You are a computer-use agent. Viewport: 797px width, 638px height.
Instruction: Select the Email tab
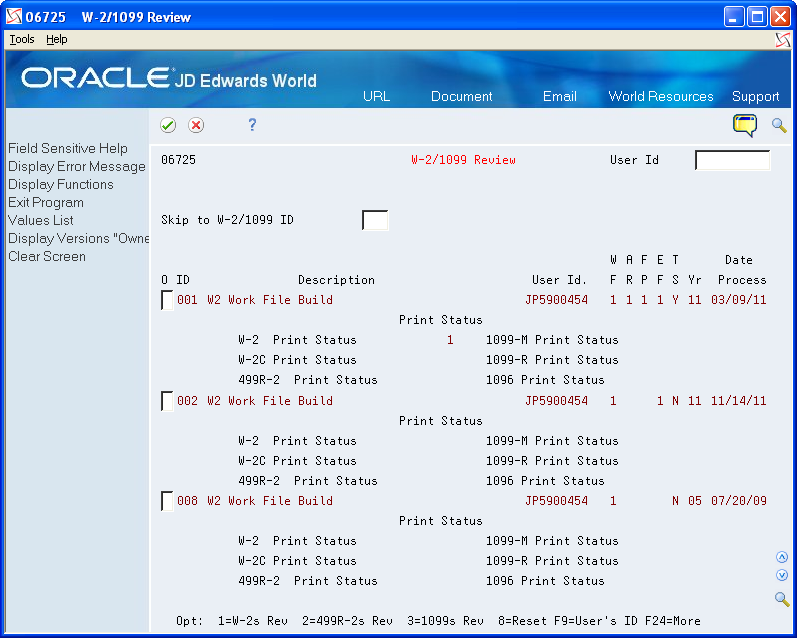[x=560, y=96]
